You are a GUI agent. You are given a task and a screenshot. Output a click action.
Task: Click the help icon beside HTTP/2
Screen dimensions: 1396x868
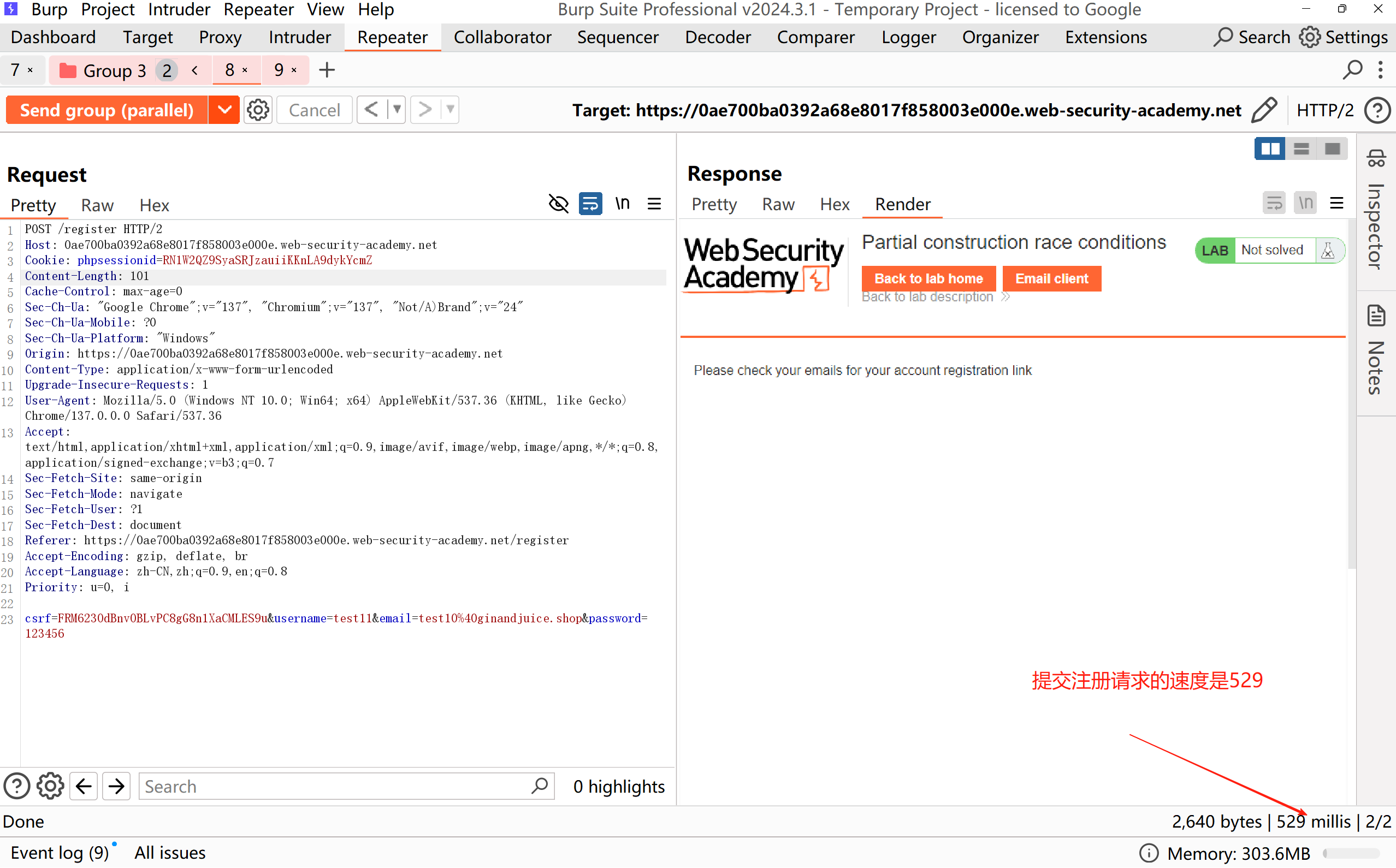tap(1377, 110)
